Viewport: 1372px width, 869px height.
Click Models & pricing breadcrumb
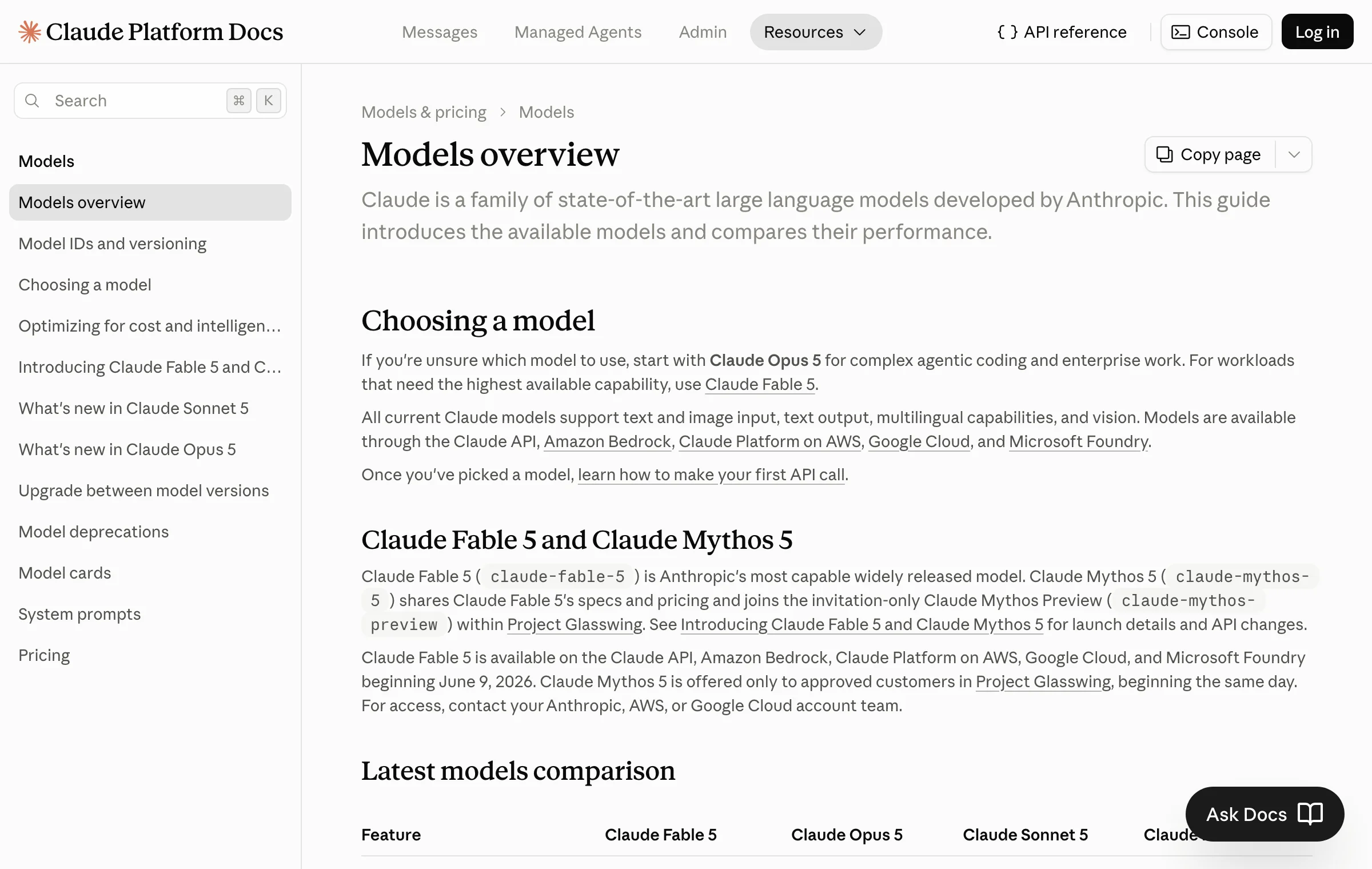point(424,112)
